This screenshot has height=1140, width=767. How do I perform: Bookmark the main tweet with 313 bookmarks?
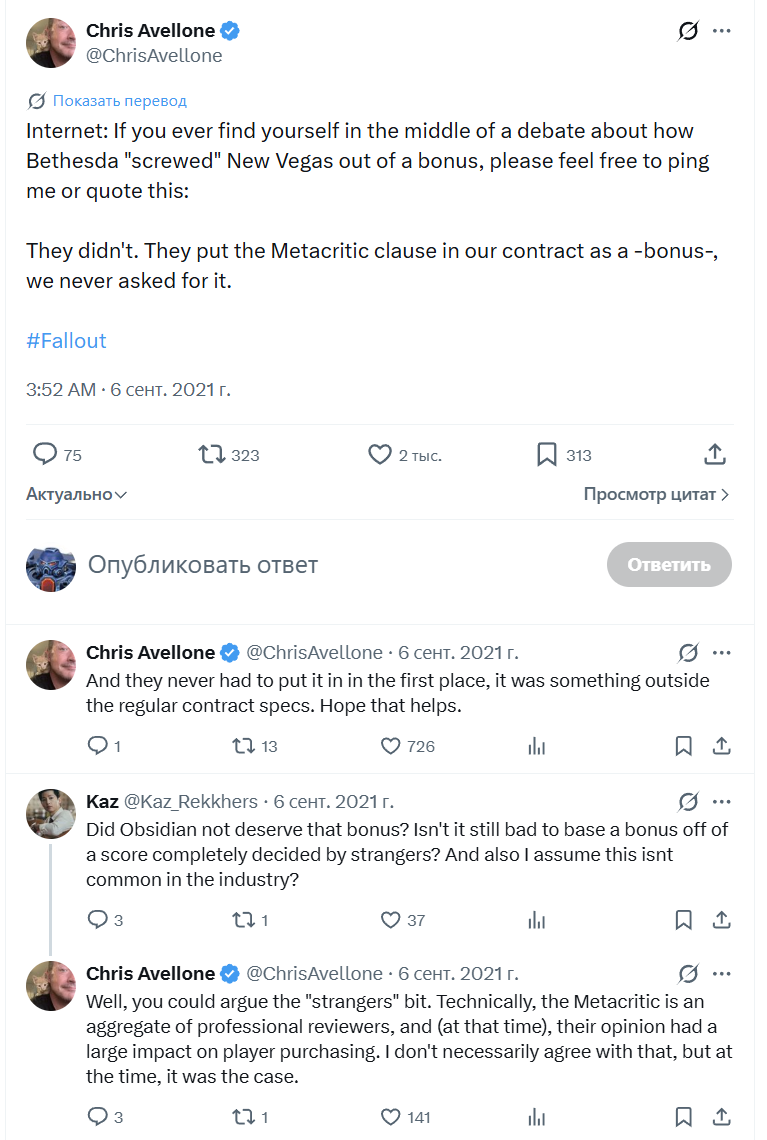click(546, 455)
